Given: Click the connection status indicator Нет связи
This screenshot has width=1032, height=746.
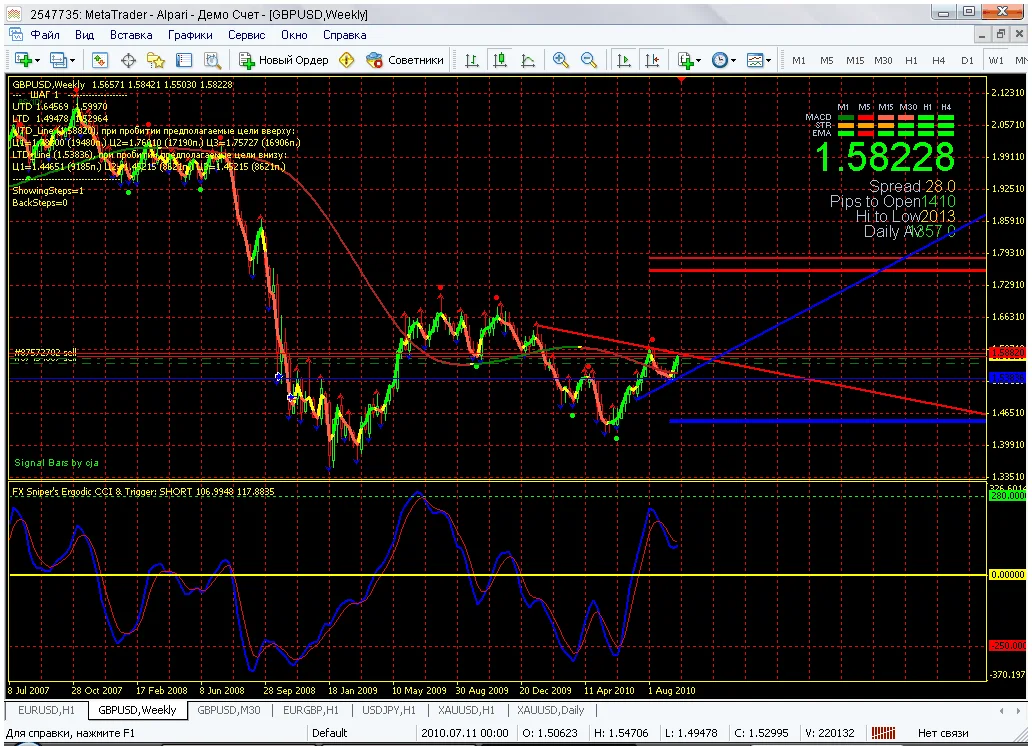Looking at the screenshot, I should 941,733.
